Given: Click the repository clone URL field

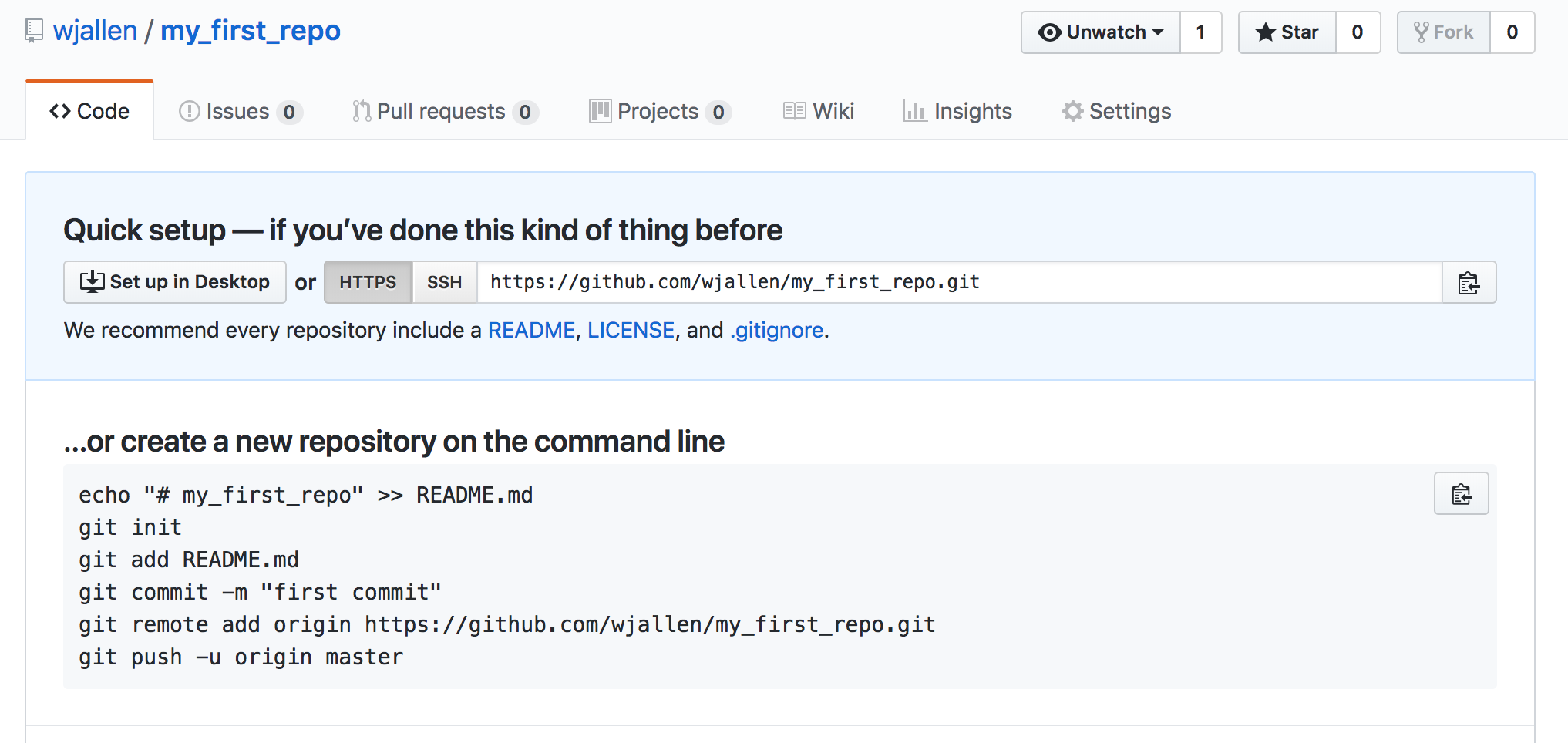Looking at the screenshot, I should (x=960, y=282).
